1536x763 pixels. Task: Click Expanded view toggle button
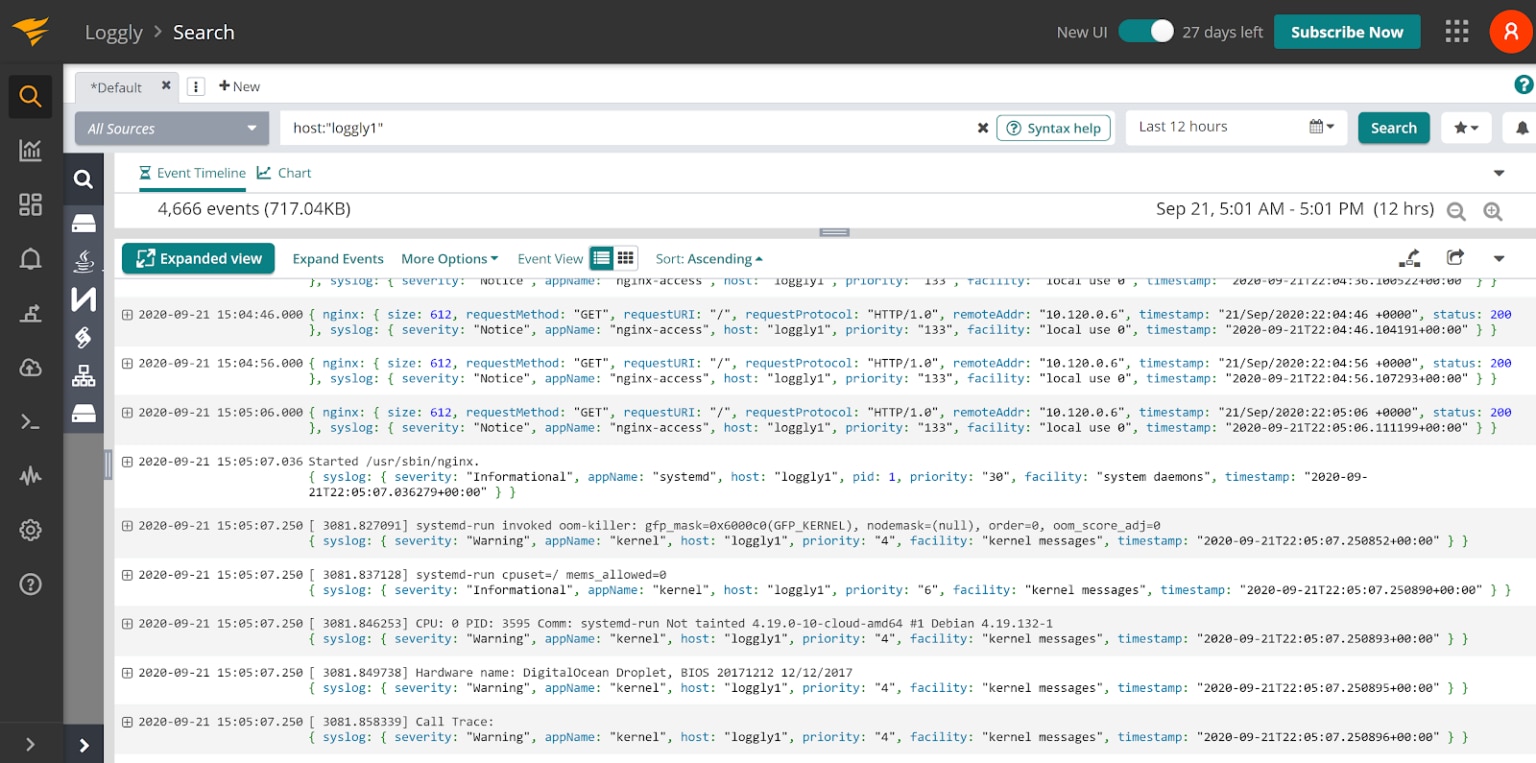(x=198, y=258)
